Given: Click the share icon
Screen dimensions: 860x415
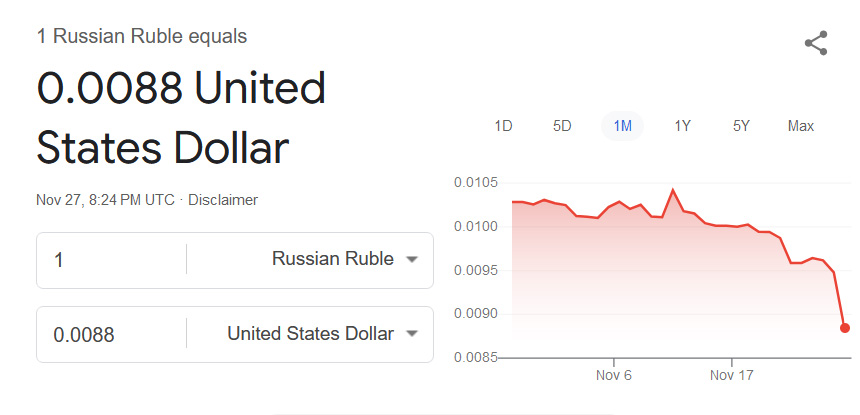Looking at the screenshot, I should click(816, 43).
